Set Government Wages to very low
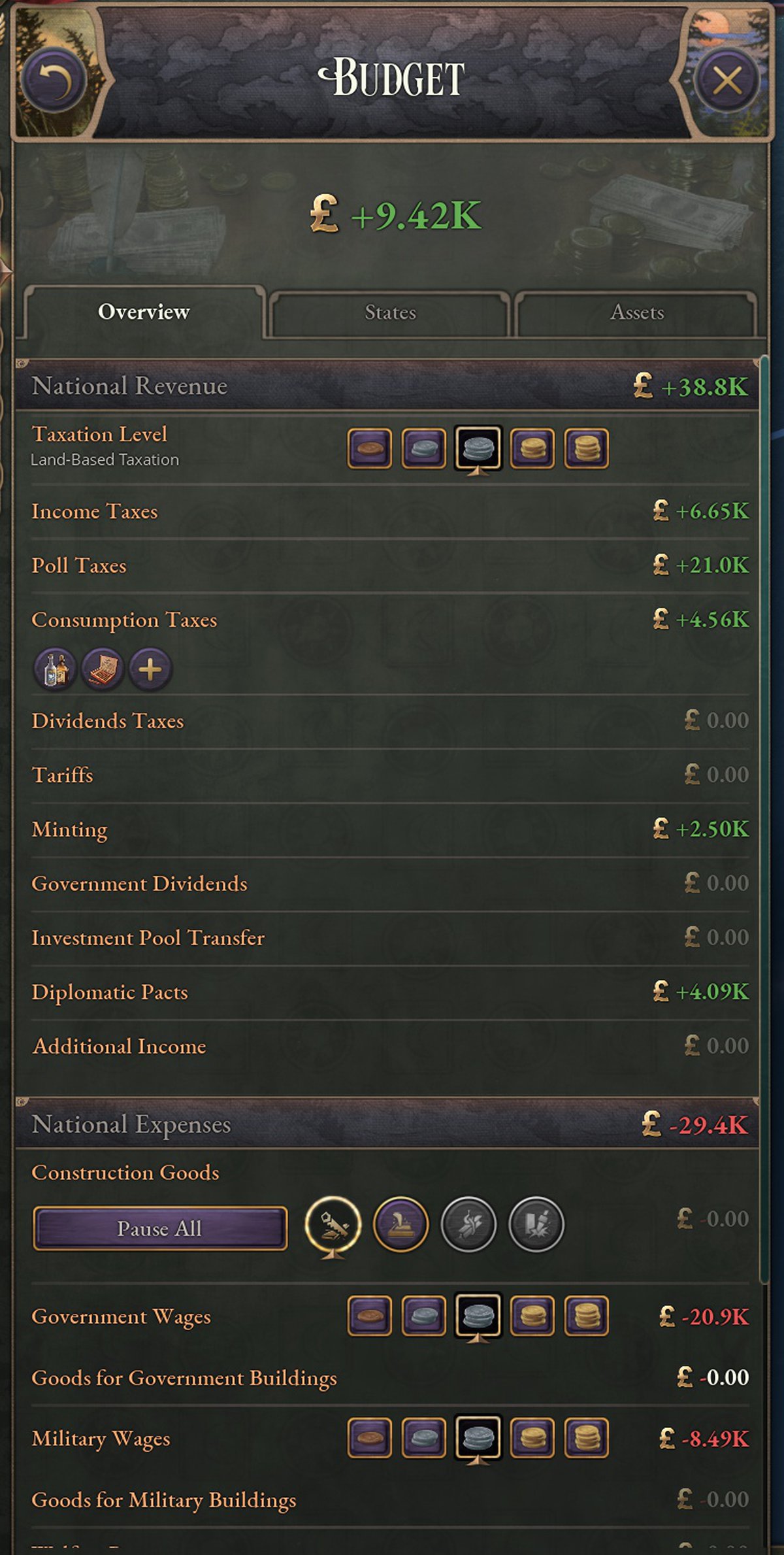This screenshot has width=784, height=1555. point(370,1316)
